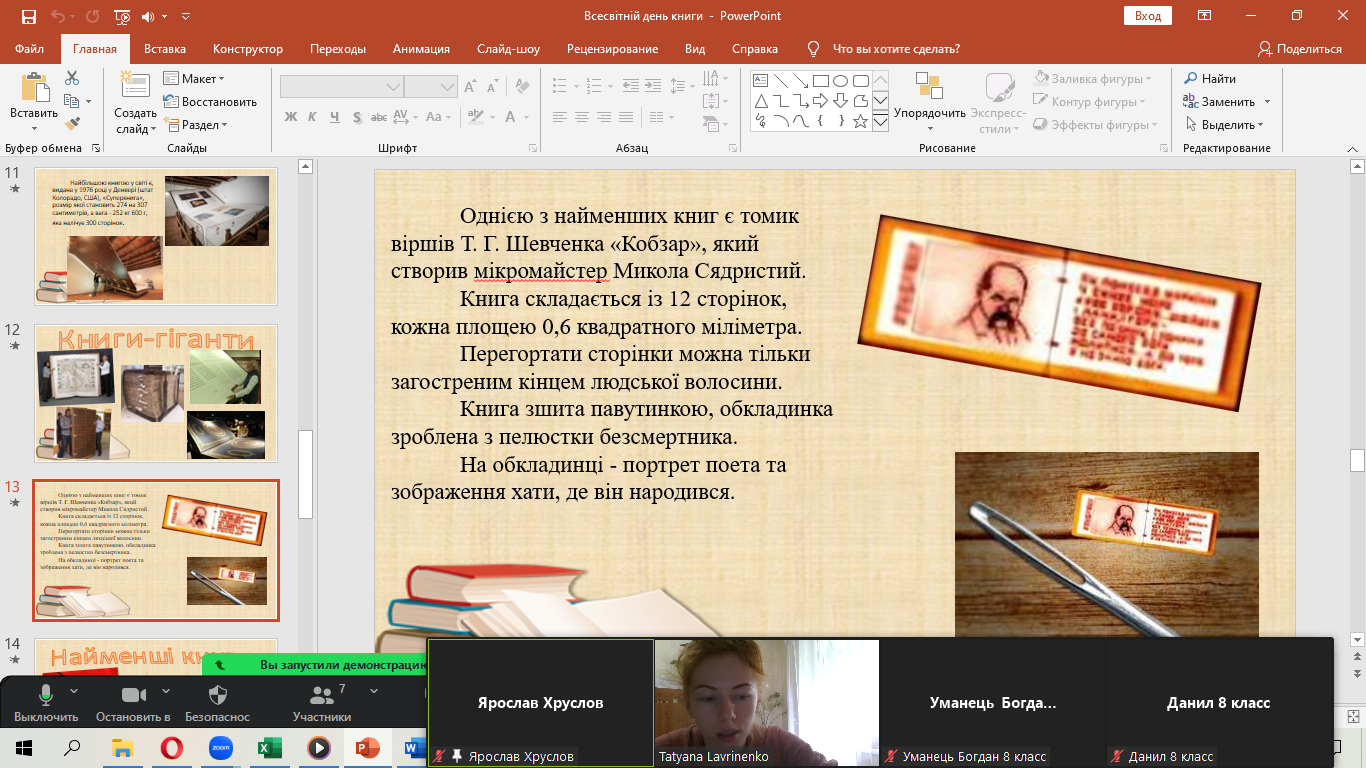Open the font size combo box
The image size is (1366, 768).
(432, 87)
